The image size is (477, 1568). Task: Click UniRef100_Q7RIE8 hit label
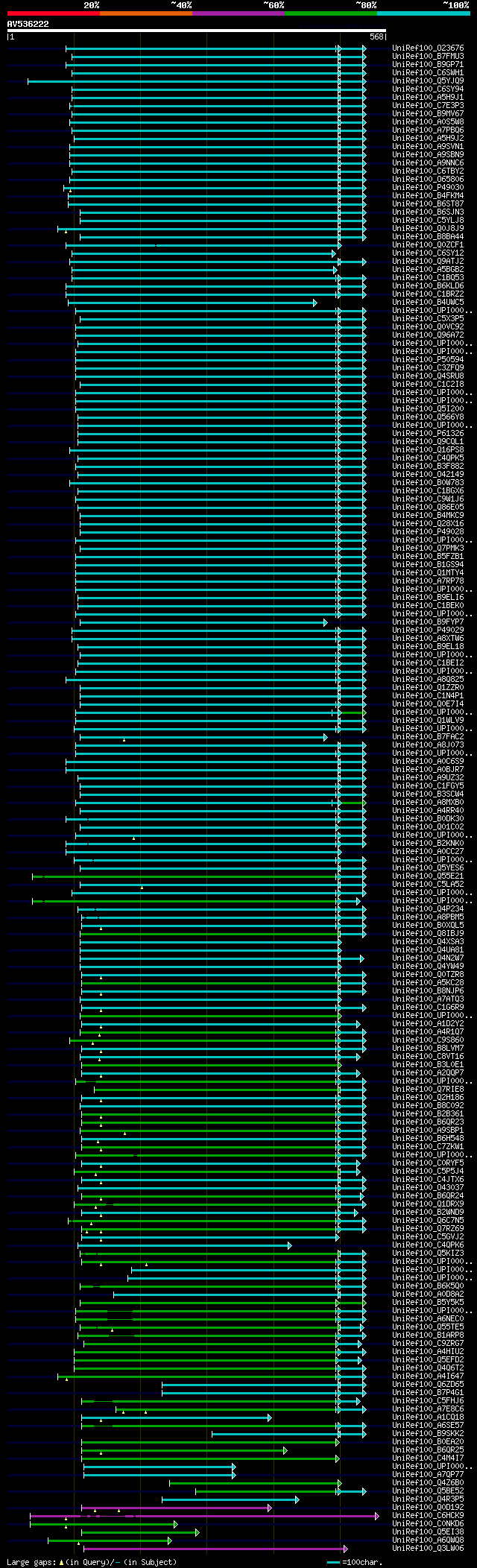(x=428, y=1089)
